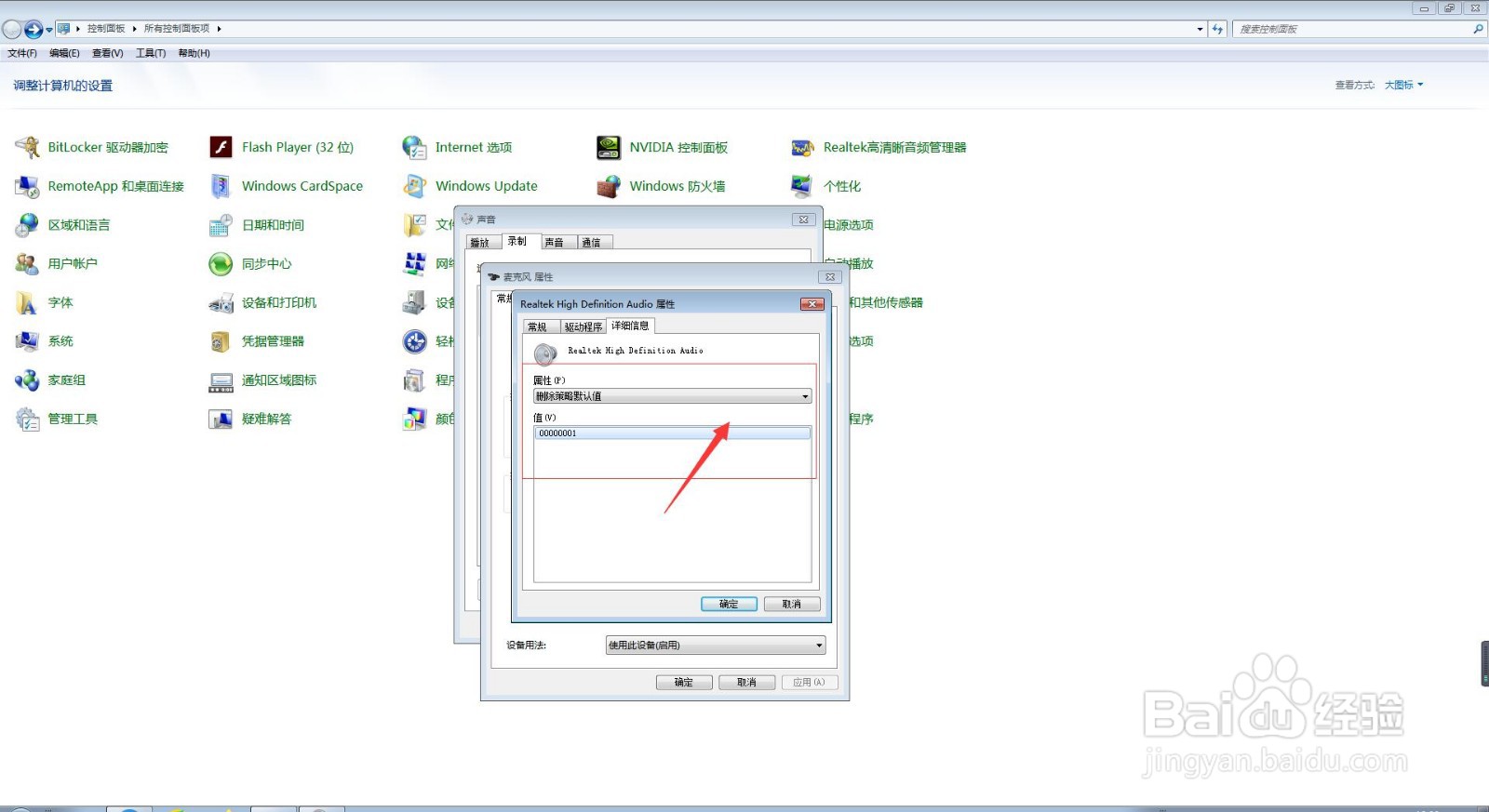Open the 疑难解答 icon
The image size is (1489, 812).
221,419
